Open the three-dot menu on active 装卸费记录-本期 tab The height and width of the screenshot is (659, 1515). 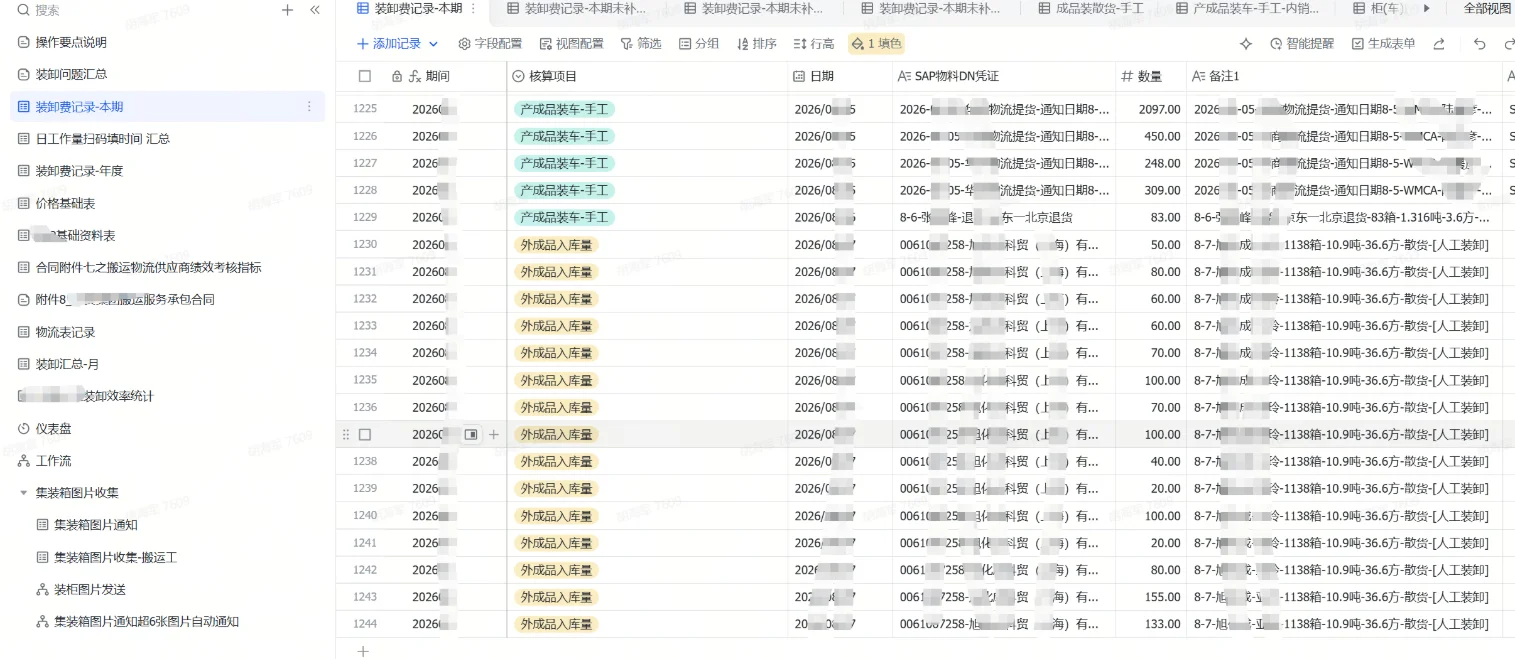pyautogui.click(x=473, y=8)
